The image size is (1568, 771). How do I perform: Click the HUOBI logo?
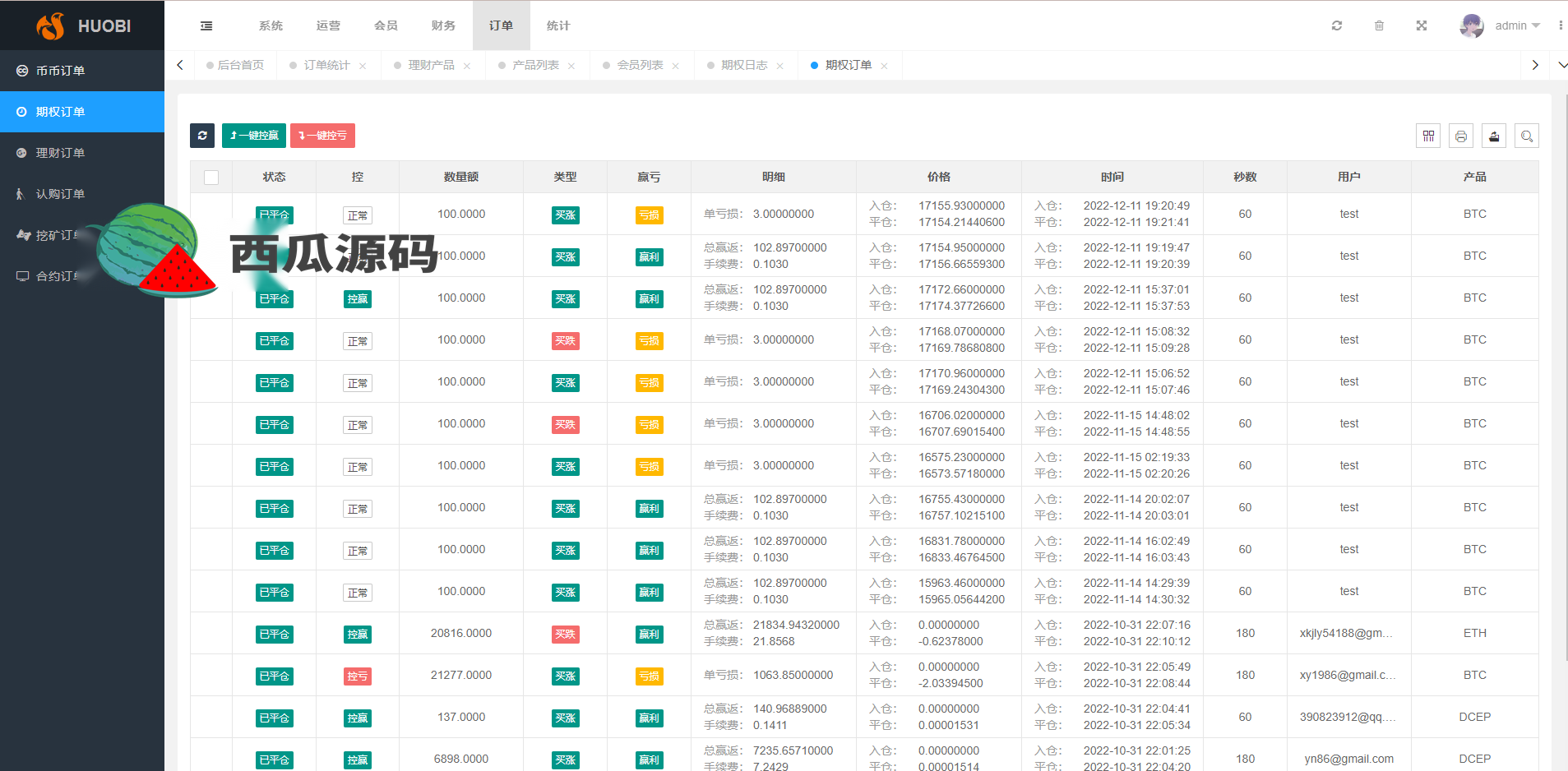pos(83,25)
